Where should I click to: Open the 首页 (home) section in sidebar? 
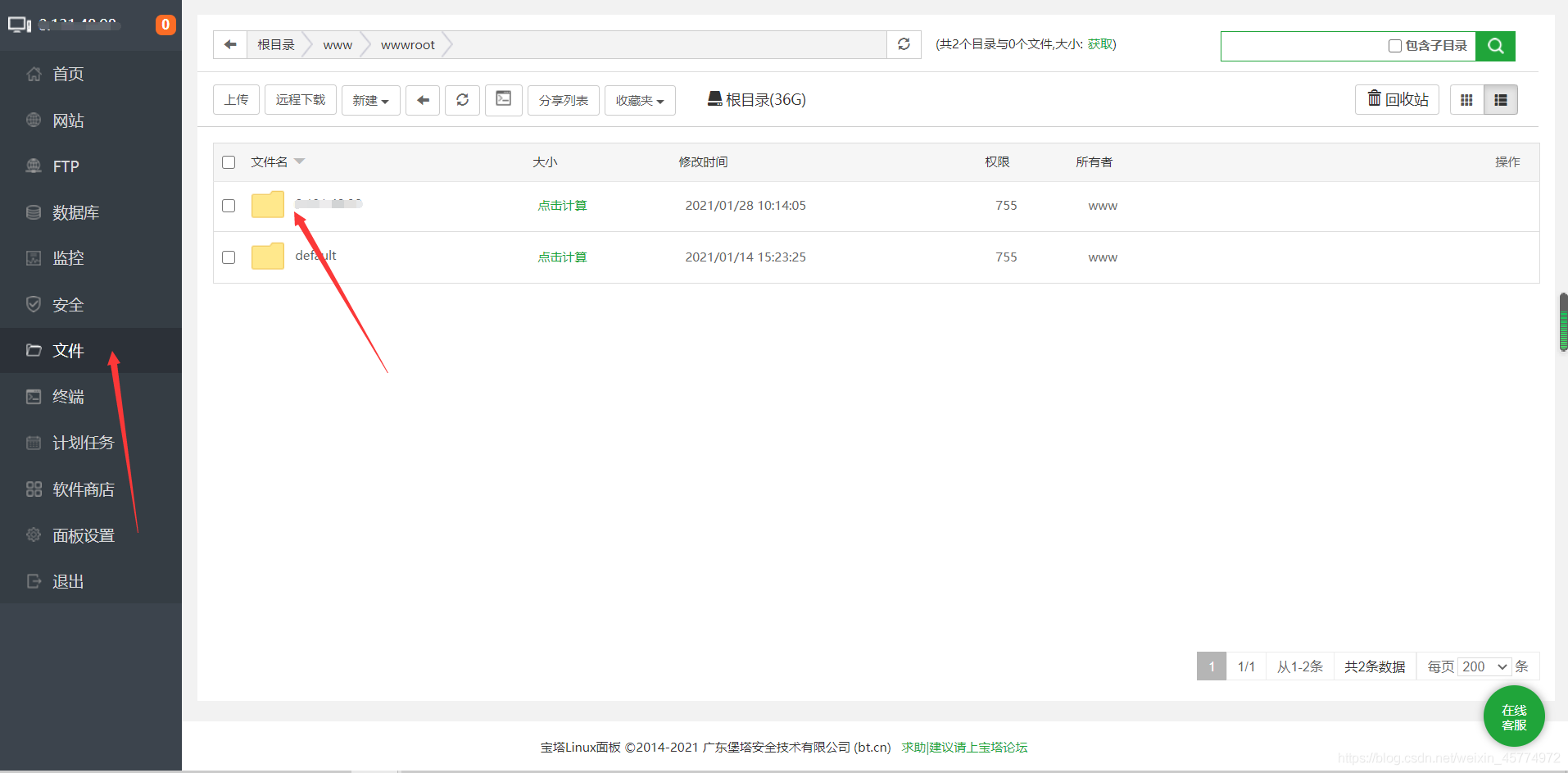coord(67,74)
